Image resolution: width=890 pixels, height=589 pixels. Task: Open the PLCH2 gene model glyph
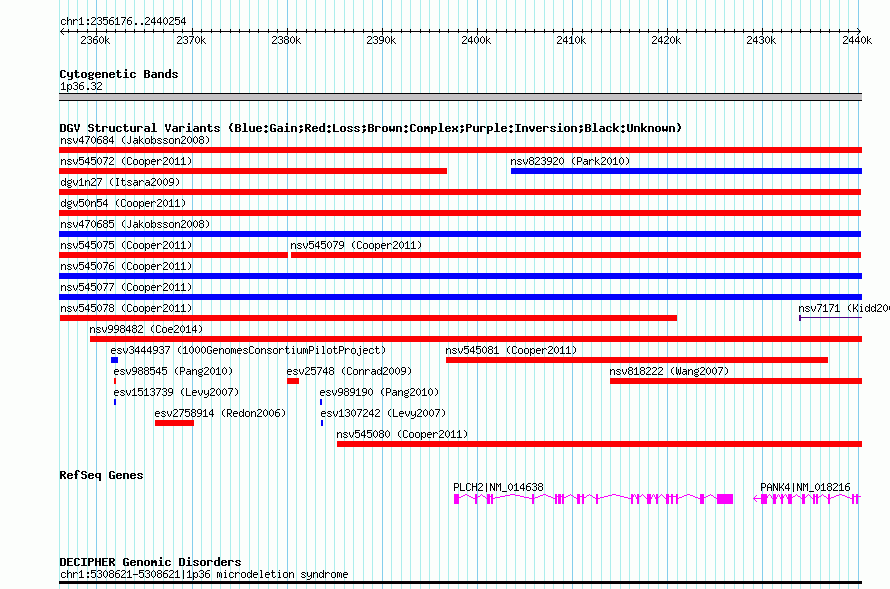593,499
